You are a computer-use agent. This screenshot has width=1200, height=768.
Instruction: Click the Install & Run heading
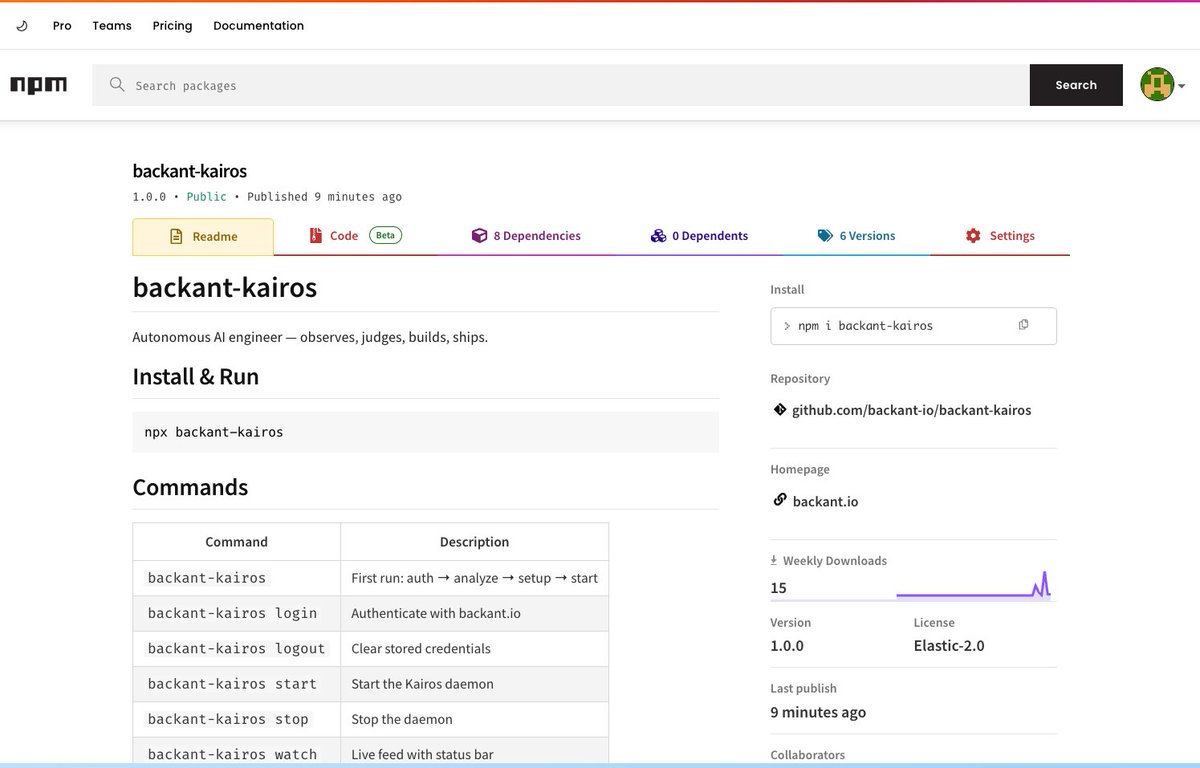point(196,377)
